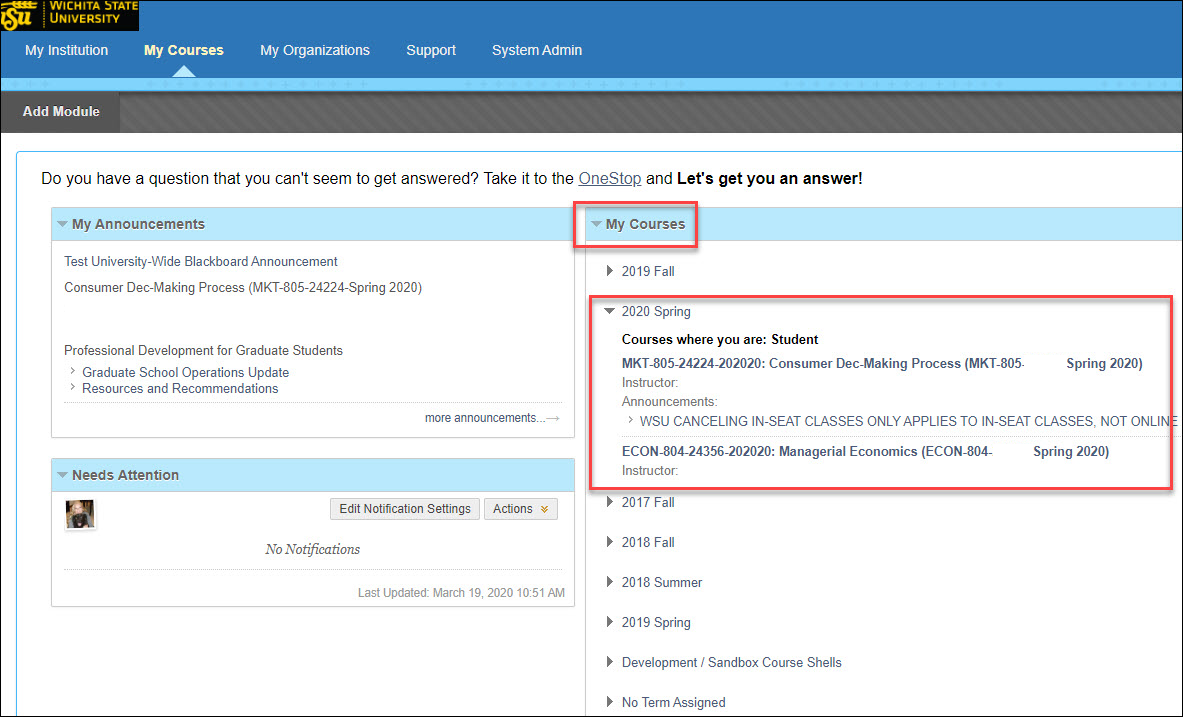
Task: Open the Actions dropdown menu
Action: pos(521,509)
